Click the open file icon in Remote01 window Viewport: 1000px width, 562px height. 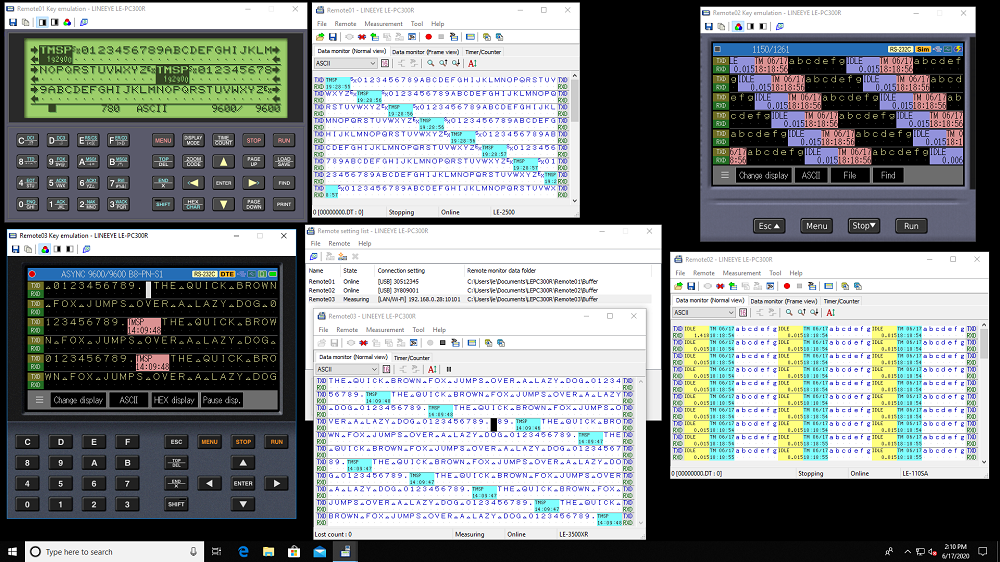[x=320, y=37]
